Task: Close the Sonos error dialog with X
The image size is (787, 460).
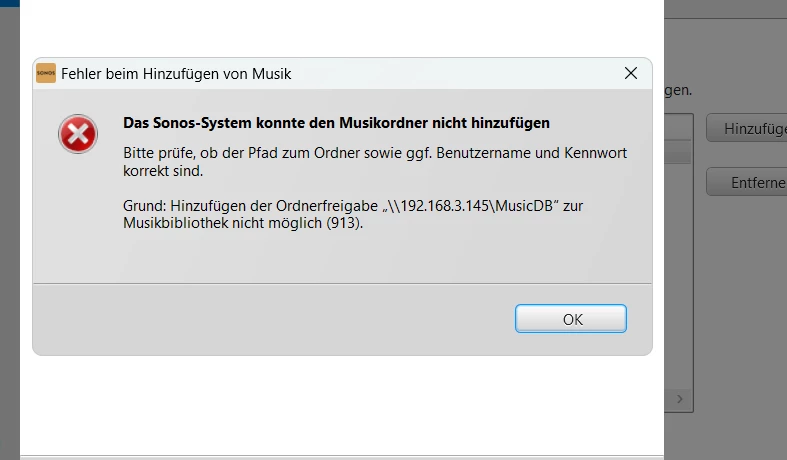Action: click(x=630, y=73)
